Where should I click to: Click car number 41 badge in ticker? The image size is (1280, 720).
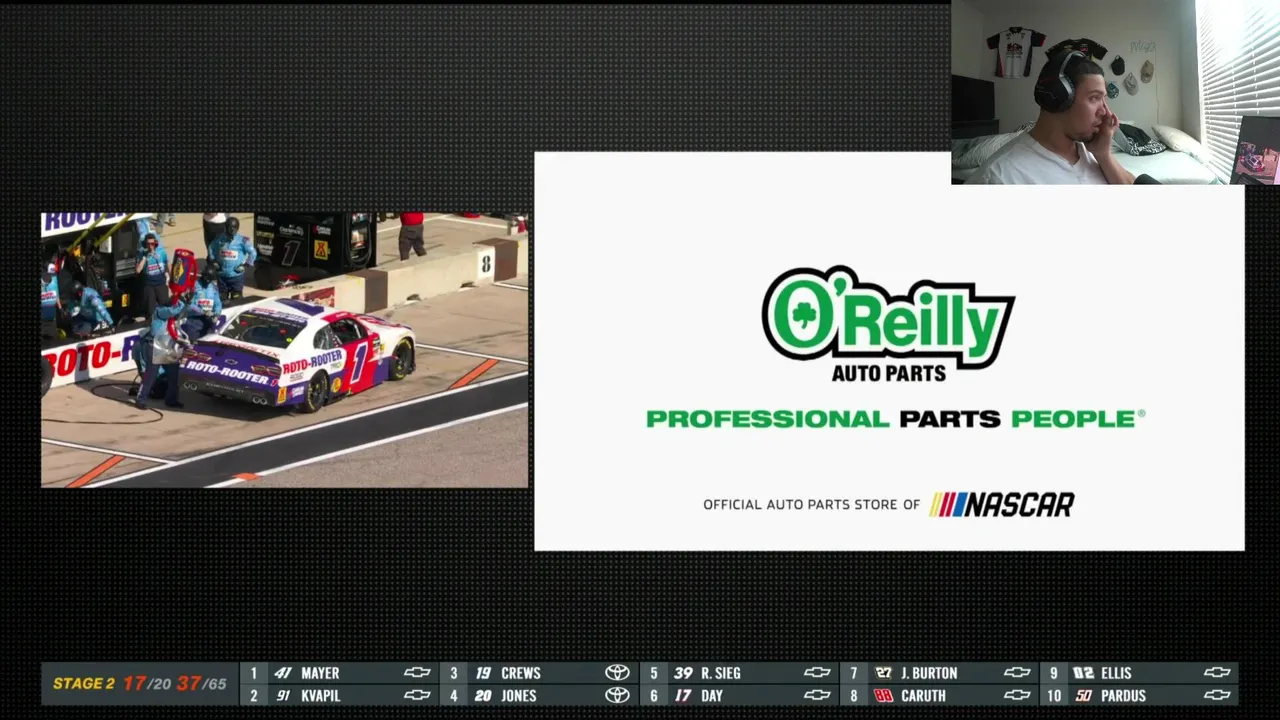(x=283, y=673)
